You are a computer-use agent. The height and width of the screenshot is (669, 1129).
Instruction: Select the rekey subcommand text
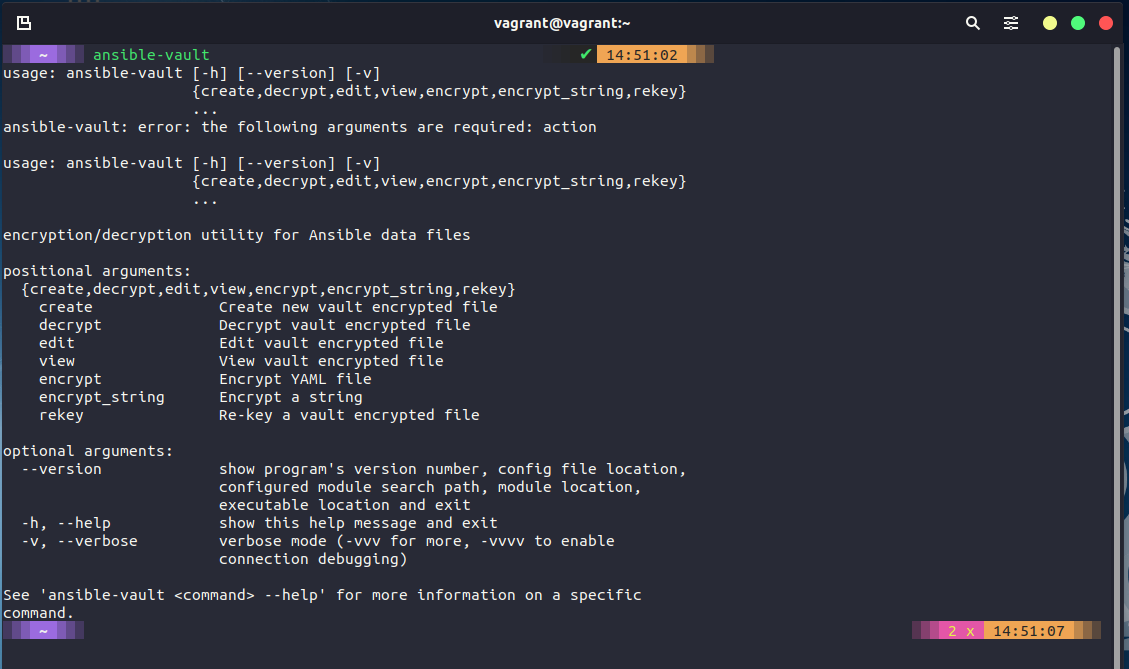tap(61, 414)
